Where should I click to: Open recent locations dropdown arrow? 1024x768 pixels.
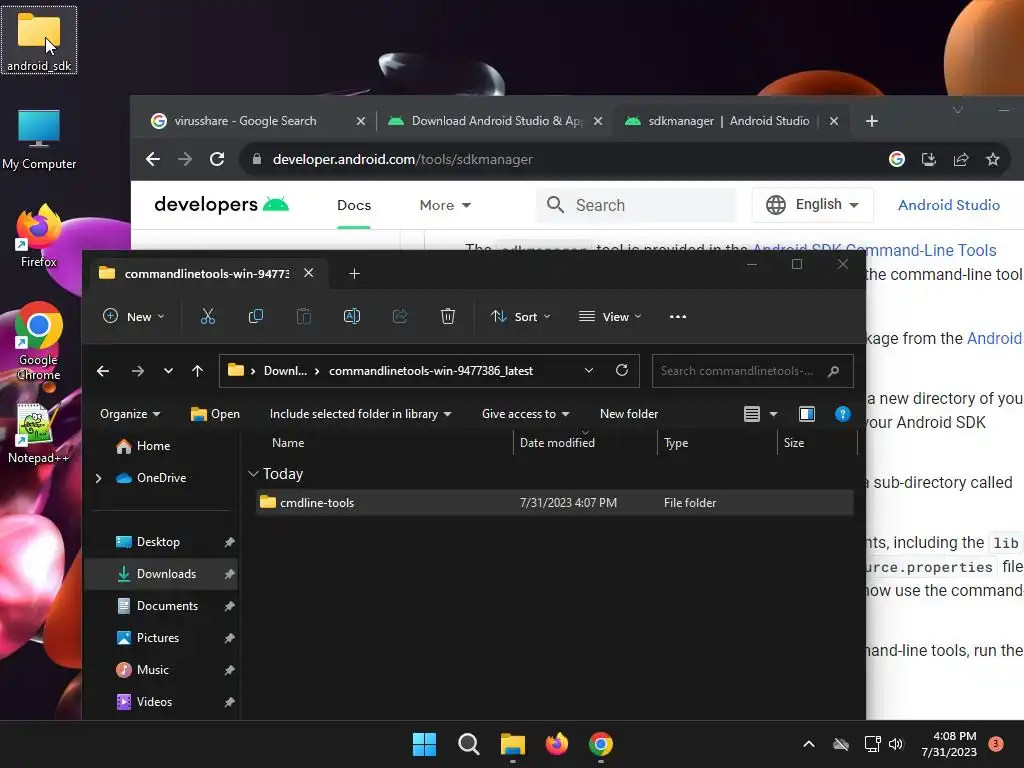(168, 371)
